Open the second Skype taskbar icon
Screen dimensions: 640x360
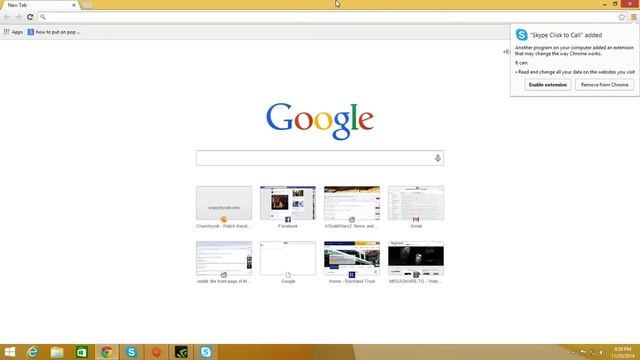[206, 352]
